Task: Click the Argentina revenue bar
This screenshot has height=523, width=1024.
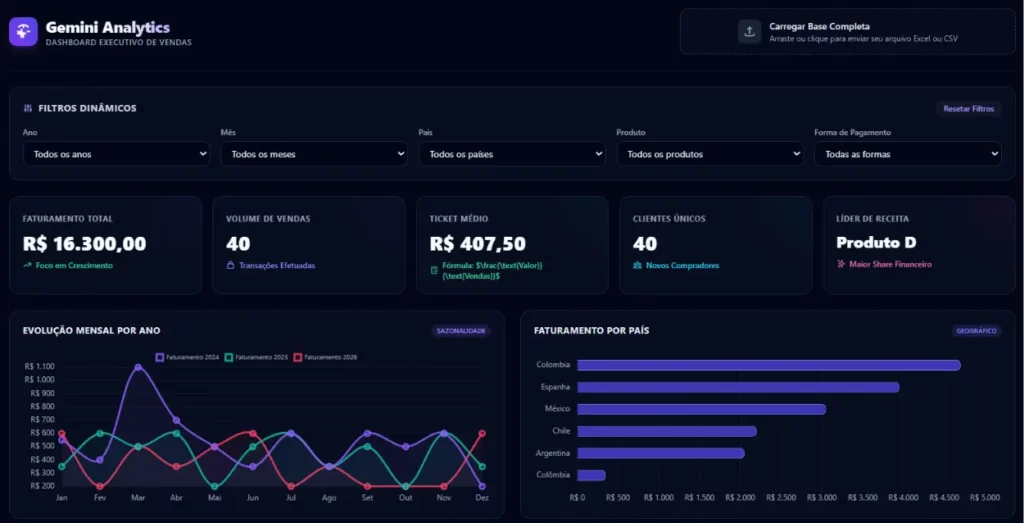Action: pyautogui.click(x=661, y=453)
